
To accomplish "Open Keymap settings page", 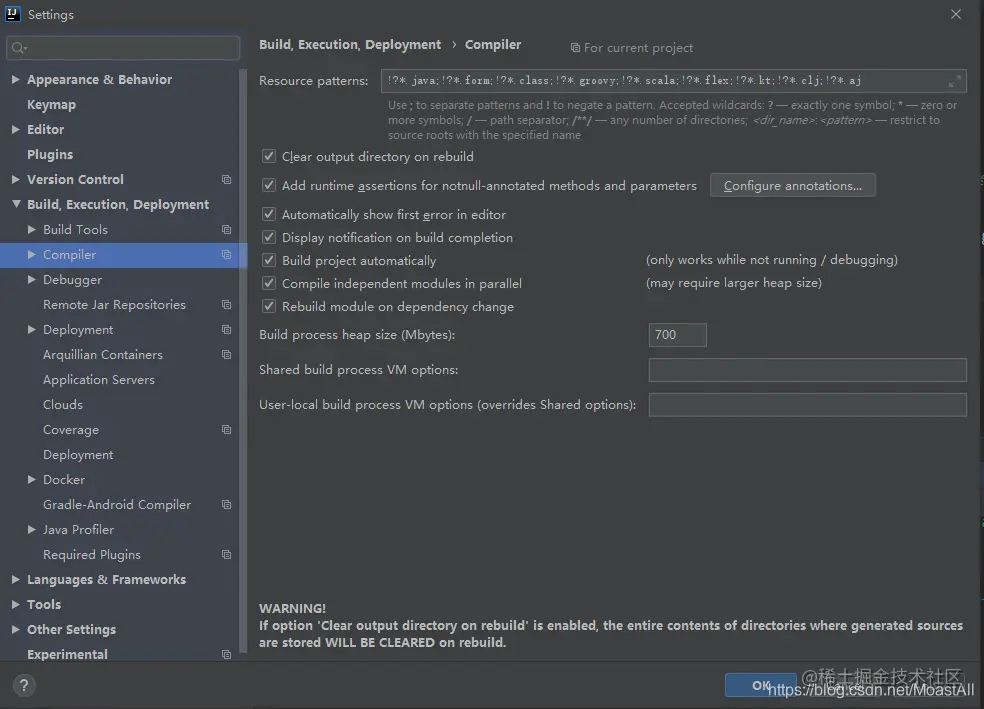I will [51, 105].
